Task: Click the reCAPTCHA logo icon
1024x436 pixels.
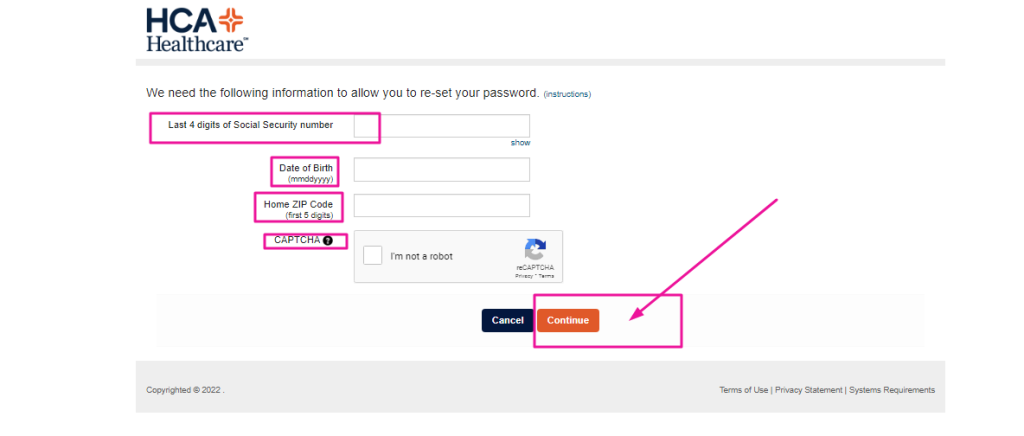Action: [x=535, y=251]
